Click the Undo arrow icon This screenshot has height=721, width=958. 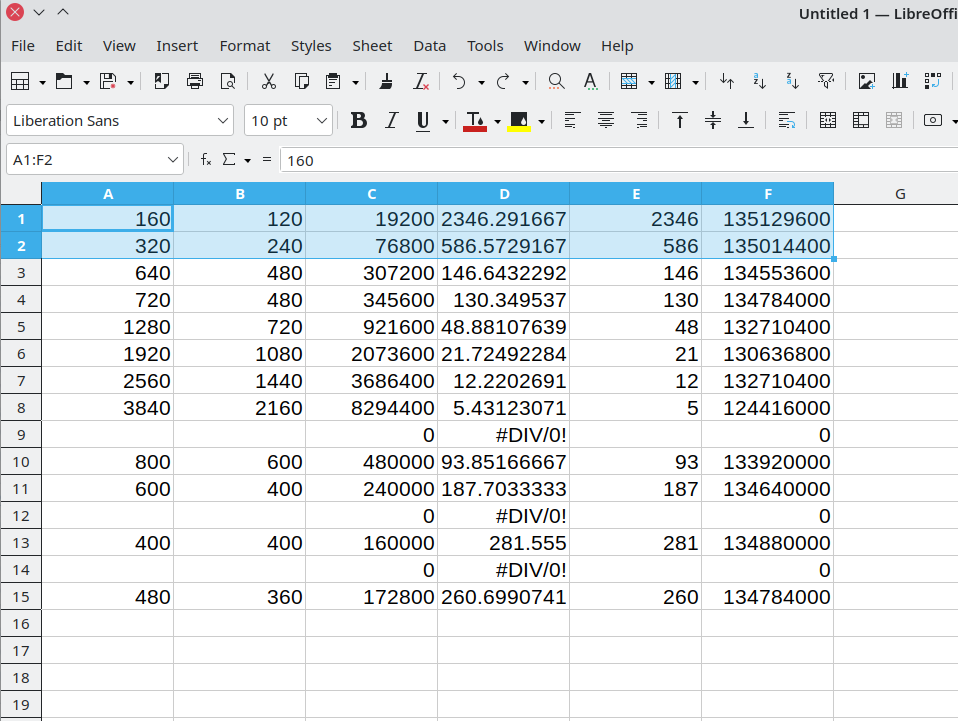(459, 81)
